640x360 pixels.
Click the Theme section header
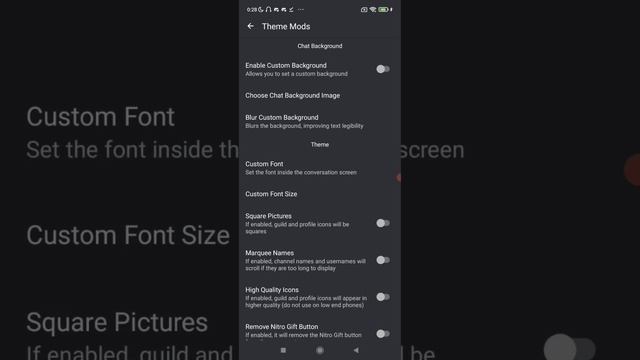(320, 144)
